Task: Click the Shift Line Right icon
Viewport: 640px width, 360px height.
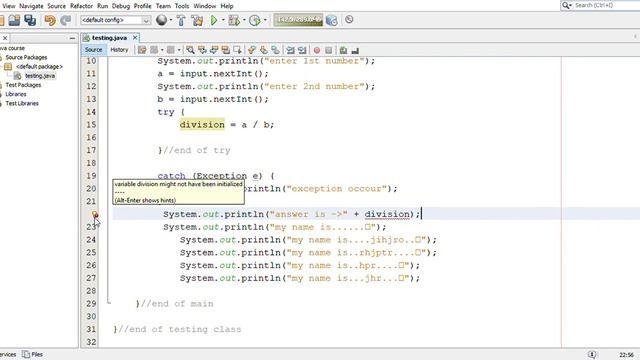Action: coord(302,50)
